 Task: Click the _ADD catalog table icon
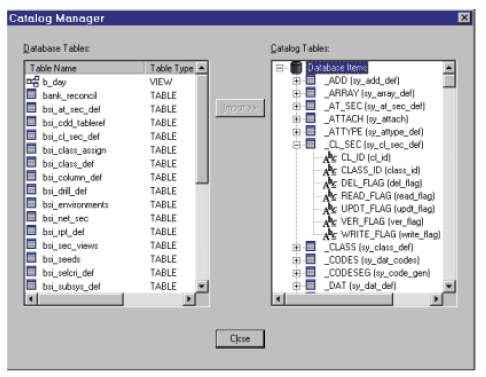click(311, 80)
